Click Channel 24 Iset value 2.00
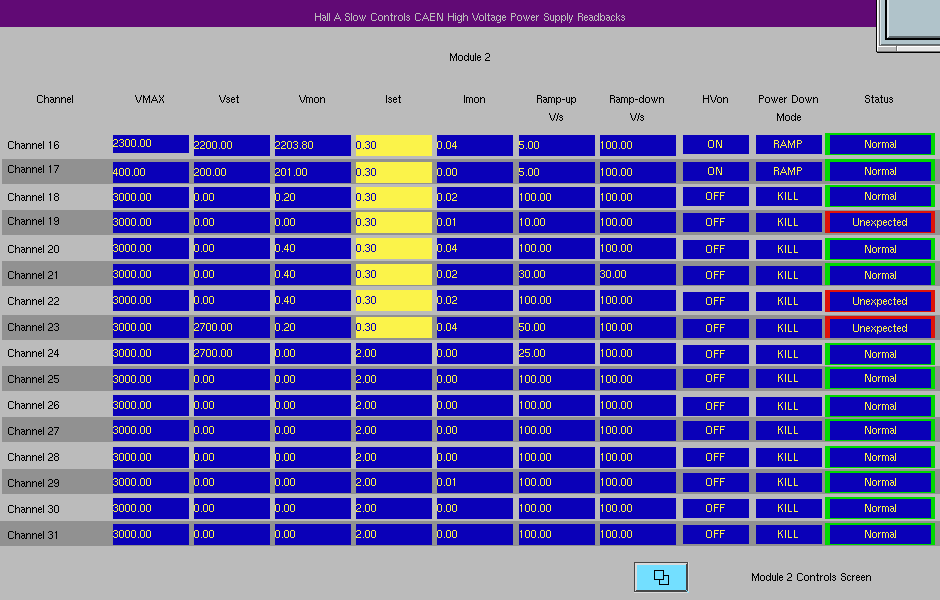Image resolution: width=940 pixels, height=600 pixels. (x=393, y=354)
